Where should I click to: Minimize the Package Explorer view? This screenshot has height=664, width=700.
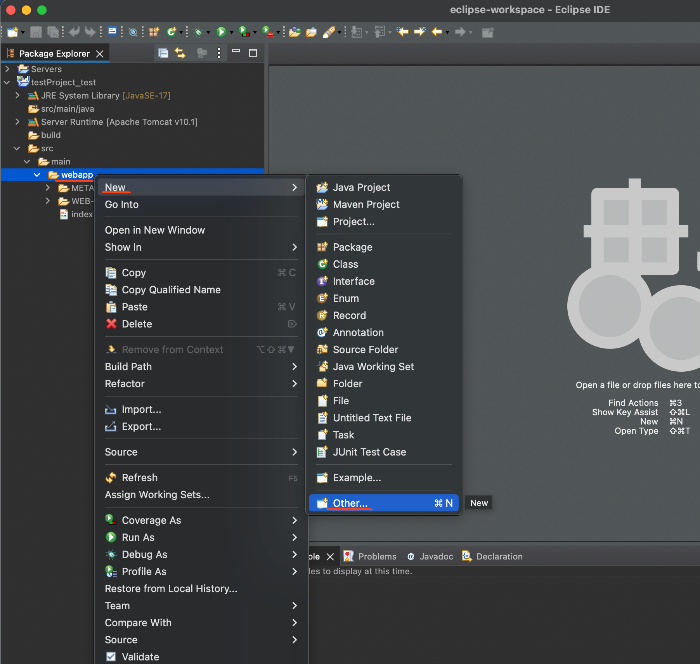click(236, 52)
